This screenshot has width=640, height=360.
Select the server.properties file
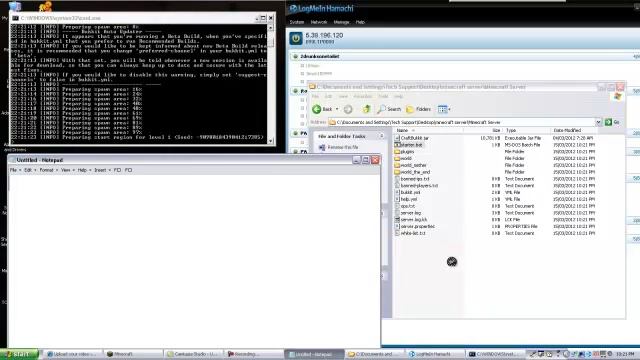415,226
